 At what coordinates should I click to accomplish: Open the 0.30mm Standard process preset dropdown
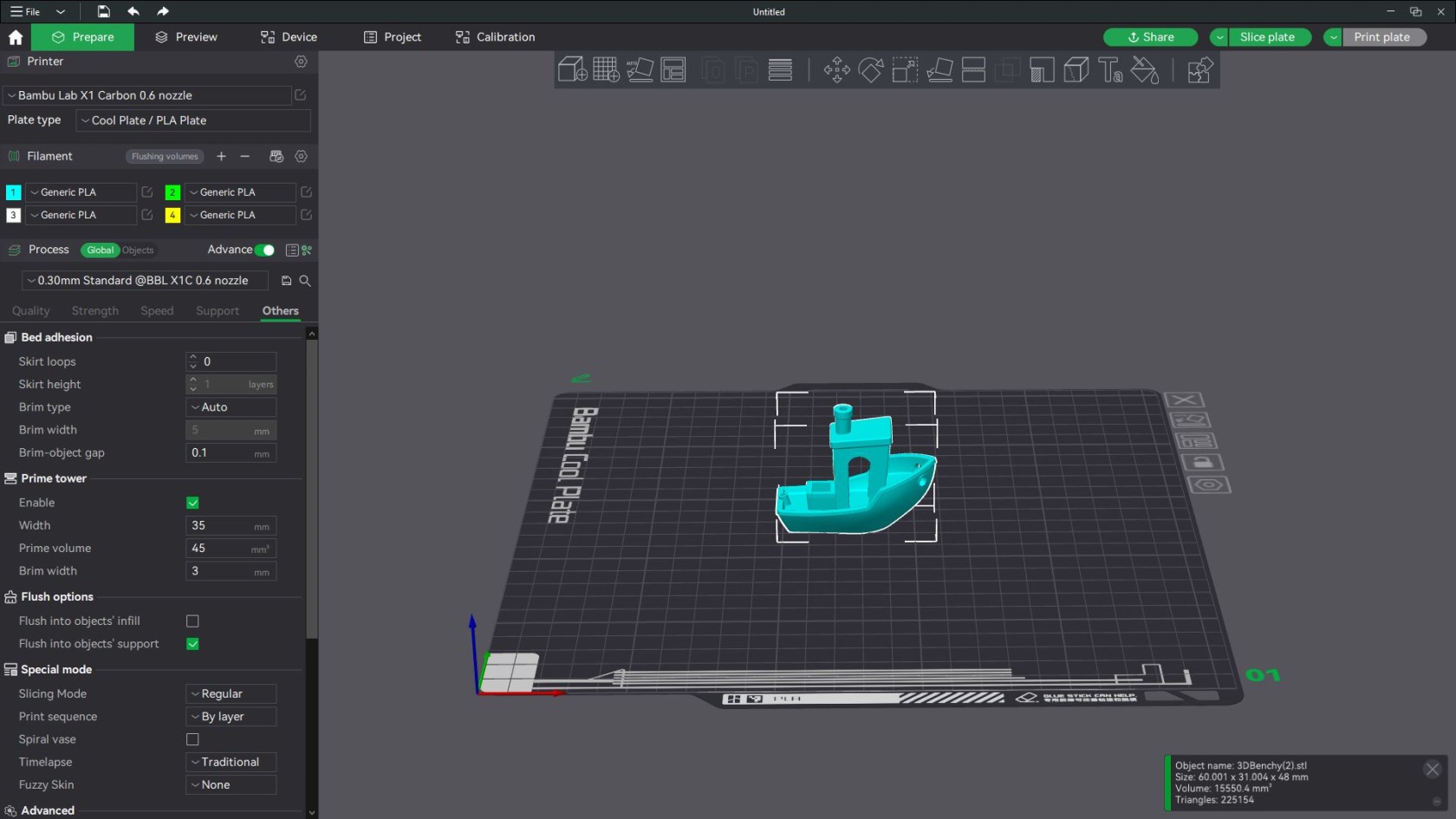coord(145,281)
